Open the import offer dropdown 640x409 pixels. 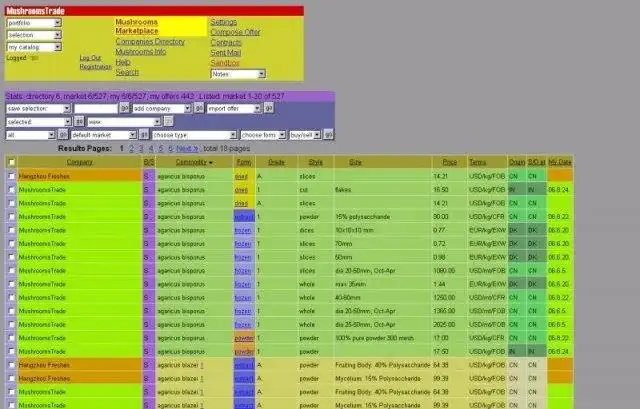pyautogui.click(x=234, y=109)
